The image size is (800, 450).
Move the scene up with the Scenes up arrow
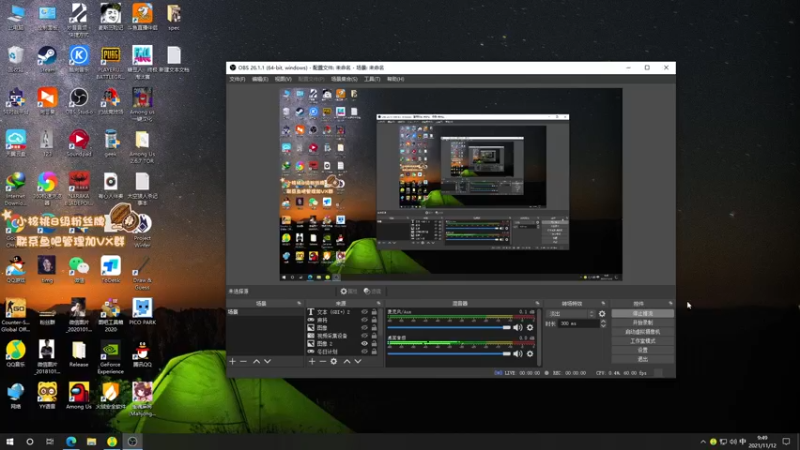tap(257, 361)
